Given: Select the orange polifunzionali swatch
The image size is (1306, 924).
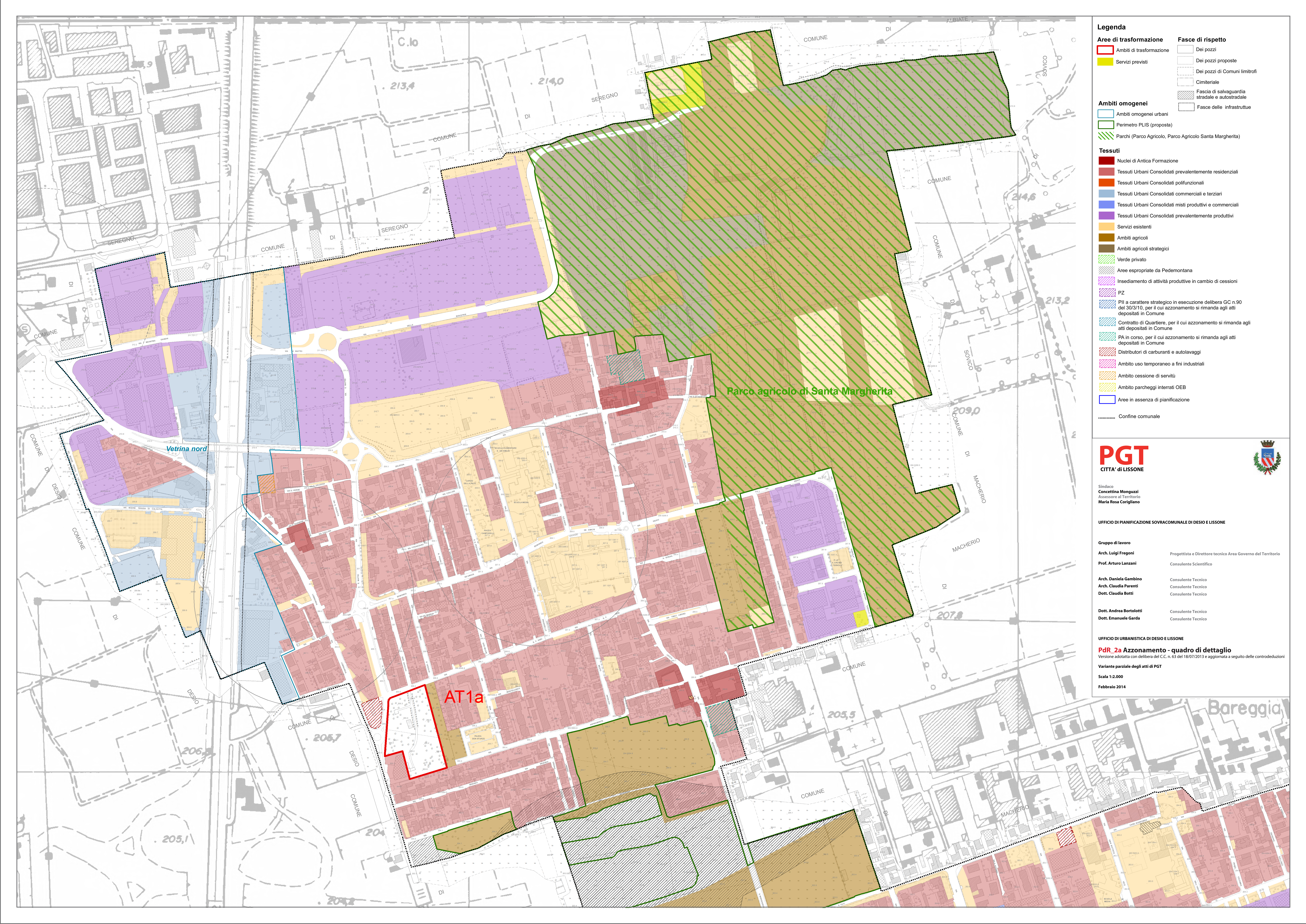Looking at the screenshot, I should [1106, 183].
